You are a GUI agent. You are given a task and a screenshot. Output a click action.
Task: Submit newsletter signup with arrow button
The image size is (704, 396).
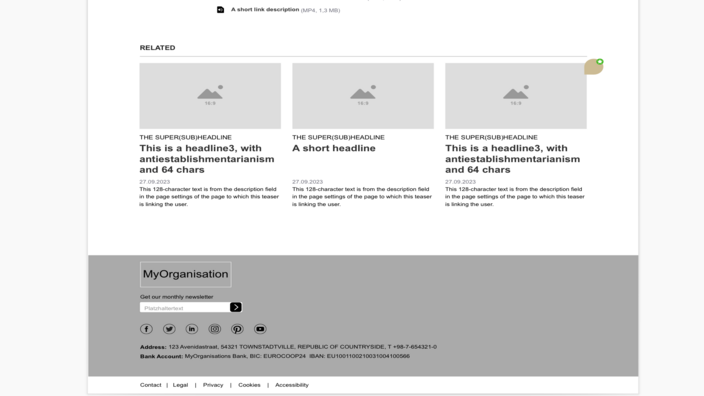coord(236,307)
